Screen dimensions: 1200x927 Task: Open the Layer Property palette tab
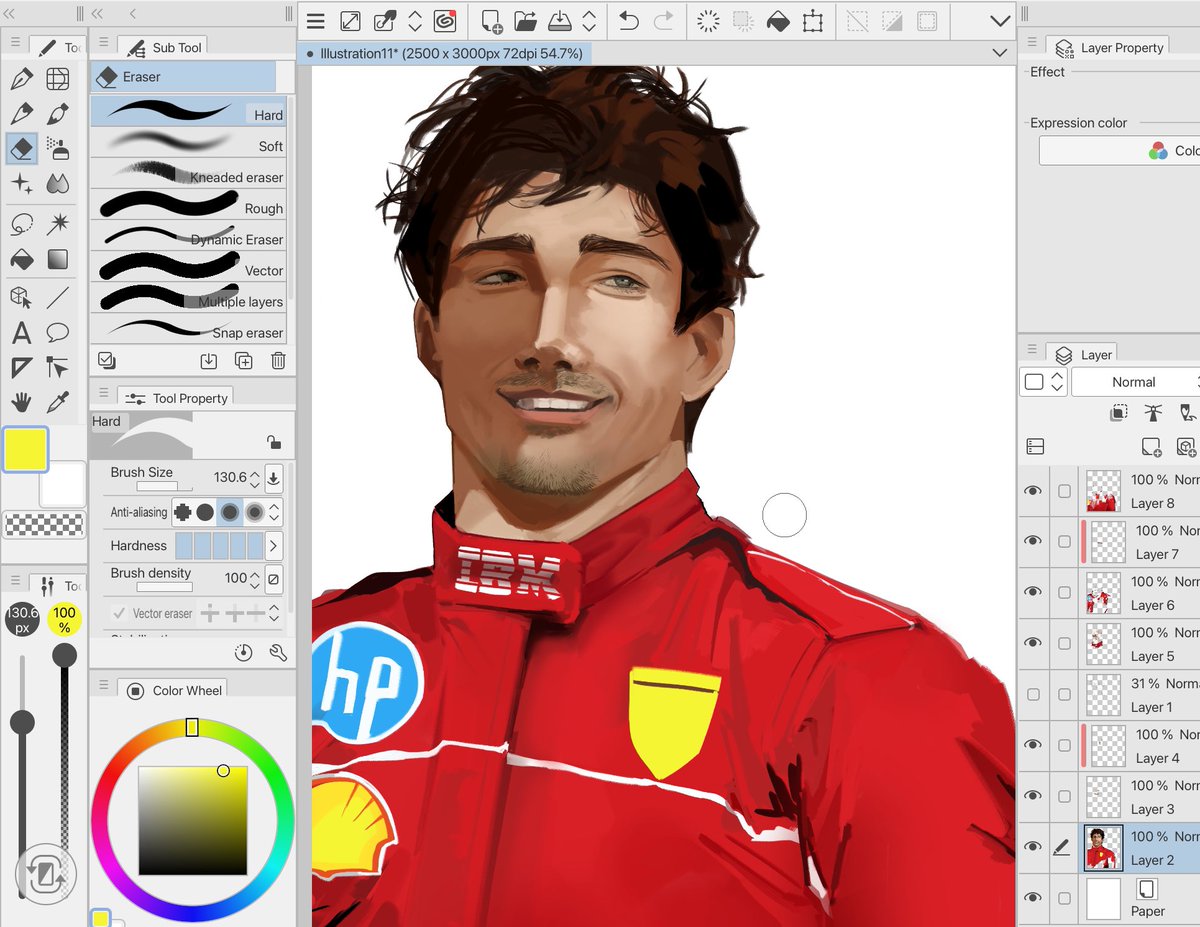coord(1109,47)
